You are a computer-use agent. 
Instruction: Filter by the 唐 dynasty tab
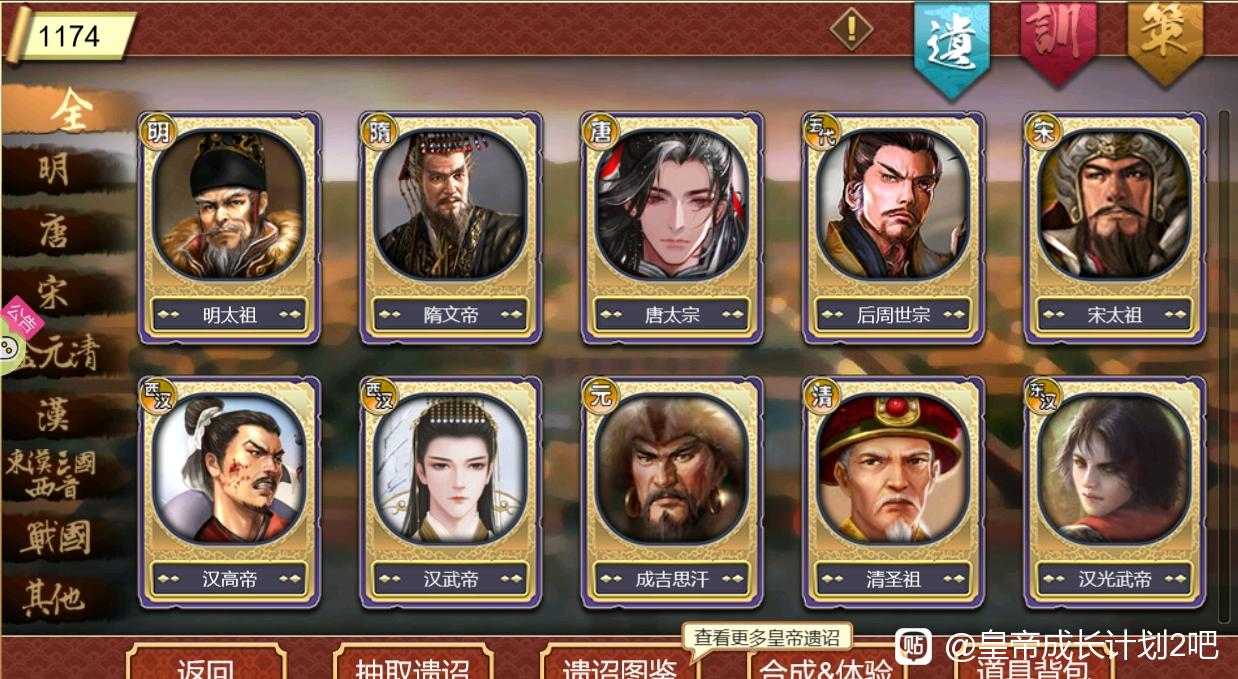point(55,232)
